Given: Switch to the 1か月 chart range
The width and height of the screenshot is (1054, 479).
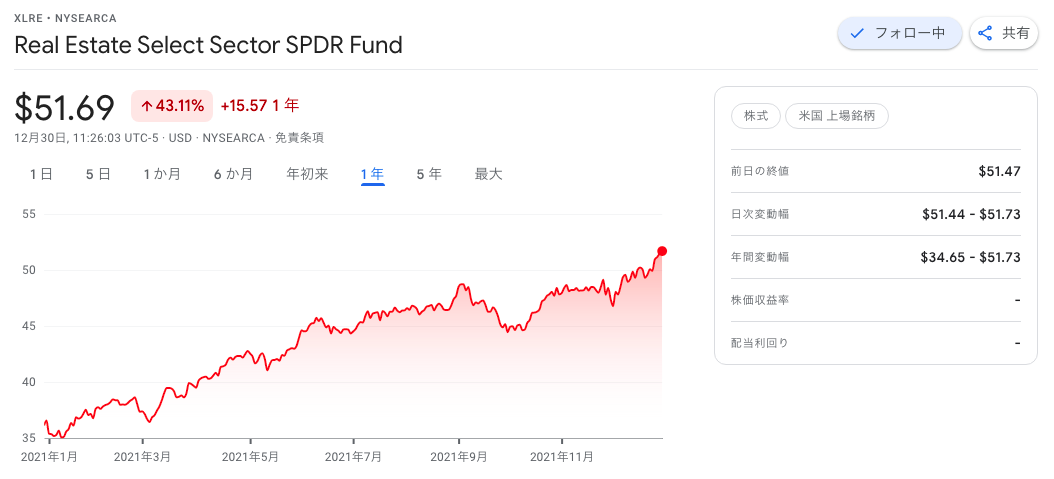Looking at the screenshot, I should pos(162,175).
